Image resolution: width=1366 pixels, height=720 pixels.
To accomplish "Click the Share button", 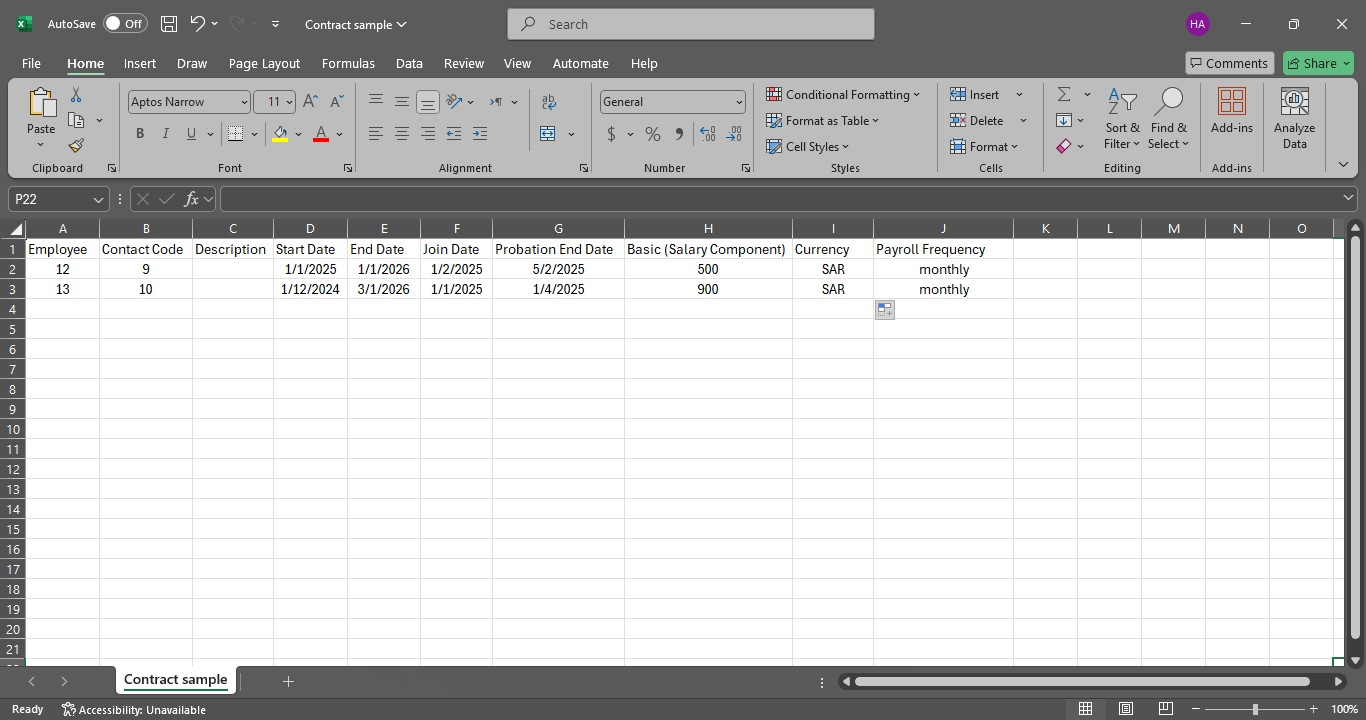I will pos(1317,63).
